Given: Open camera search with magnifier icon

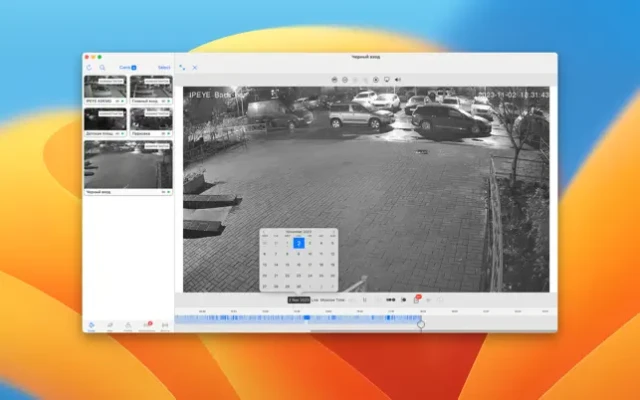Looking at the screenshot, I should click(x=101, y=67).
